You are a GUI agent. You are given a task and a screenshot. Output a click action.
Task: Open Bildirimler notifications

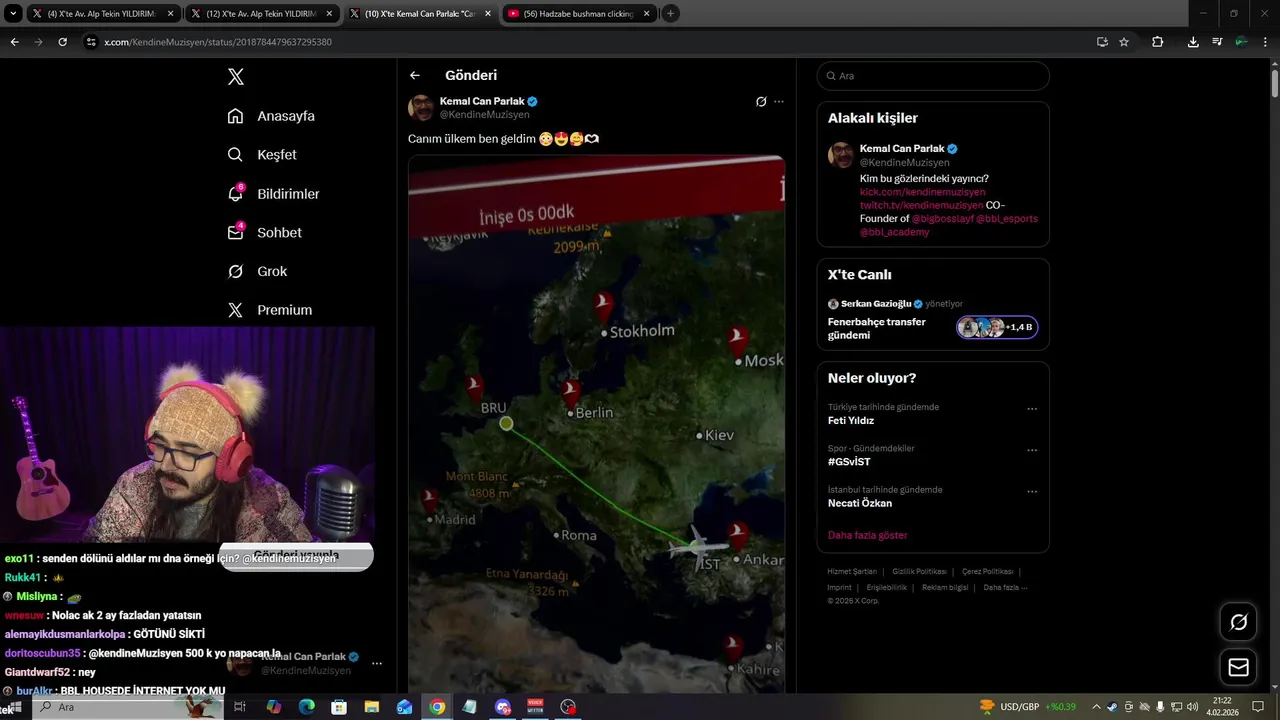(273, 194)
